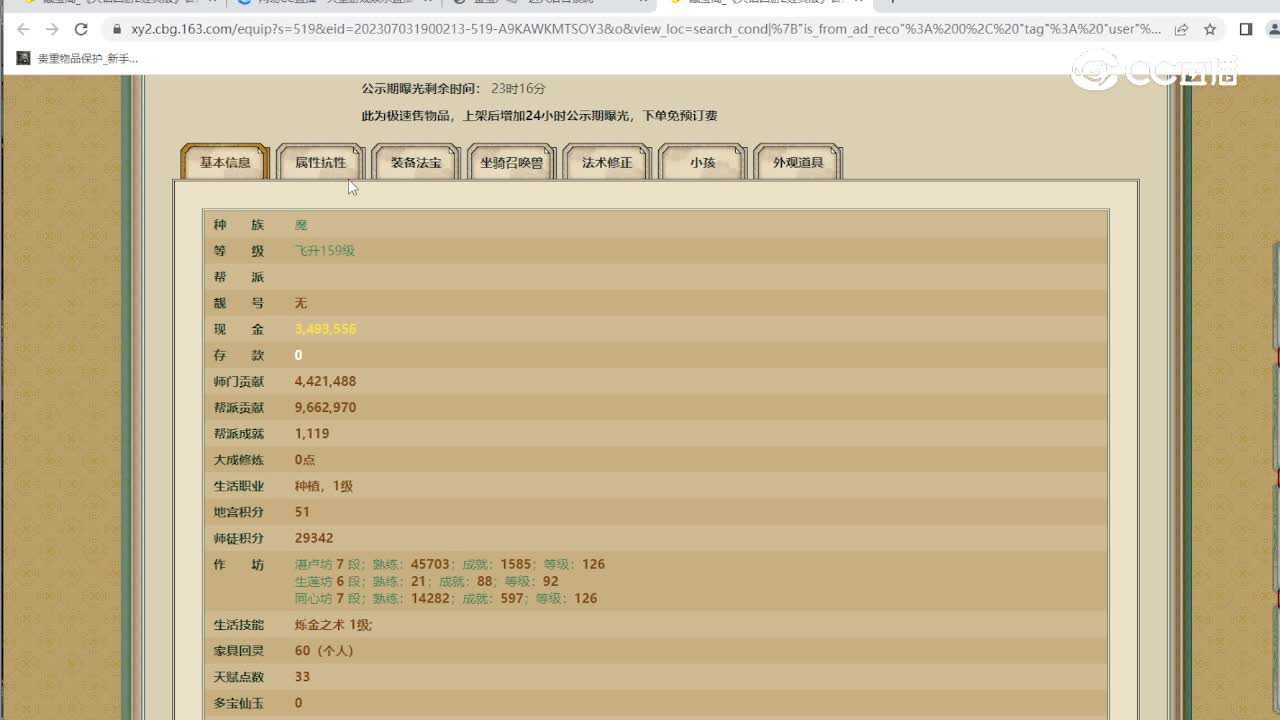
Task: Switch to the 基本信息 tab
Action: click(225, 162)
